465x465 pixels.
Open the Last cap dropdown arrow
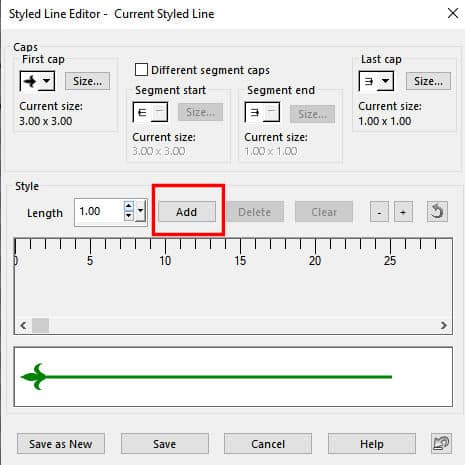click(386, 81)
